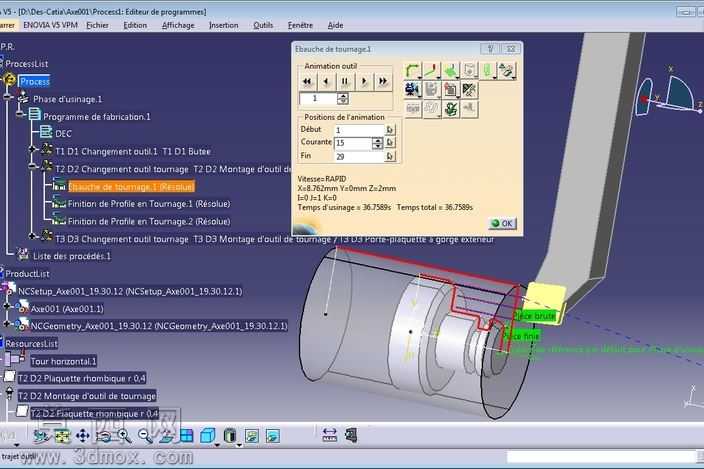The width and height of the screenshot is (704, 469).
Task: Click the dark icon right of the measure tool
Action: pyautogui.click(x=351, y=434)
